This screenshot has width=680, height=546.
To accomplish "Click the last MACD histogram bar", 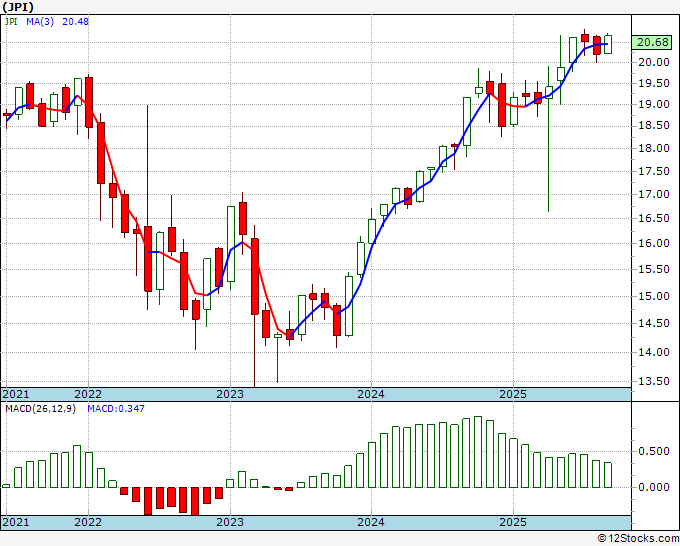I will pyautogui.click(x=608, y=475).
